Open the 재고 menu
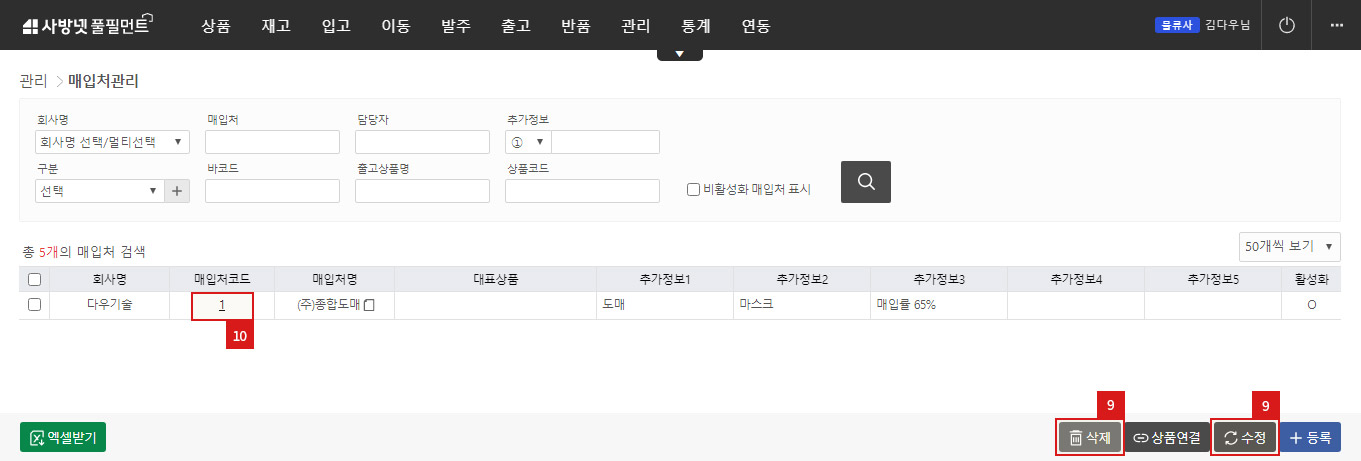The height and width of the screenshot is (461, 1361). (x=275, y=26)
